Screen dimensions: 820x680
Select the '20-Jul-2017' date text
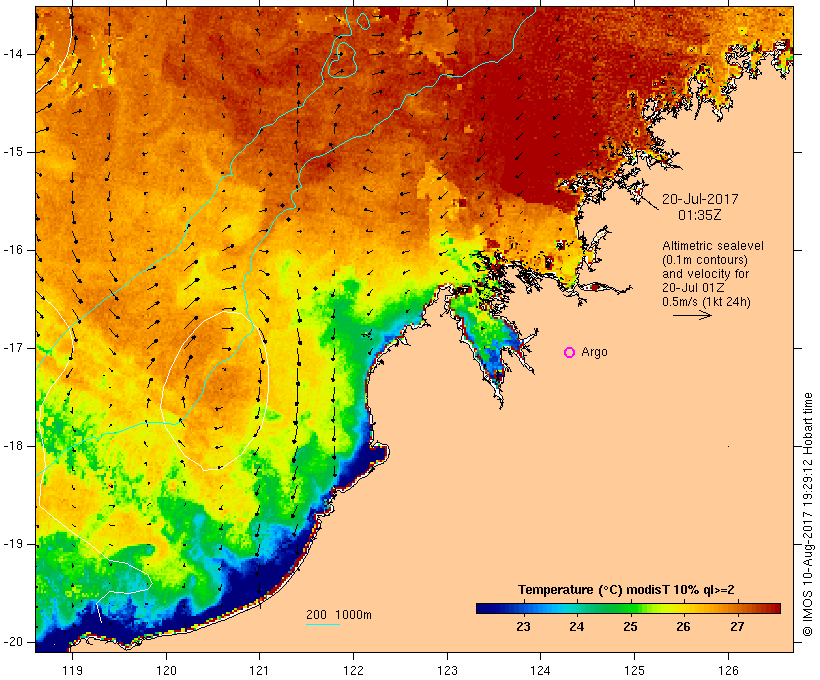coord(700,199)
